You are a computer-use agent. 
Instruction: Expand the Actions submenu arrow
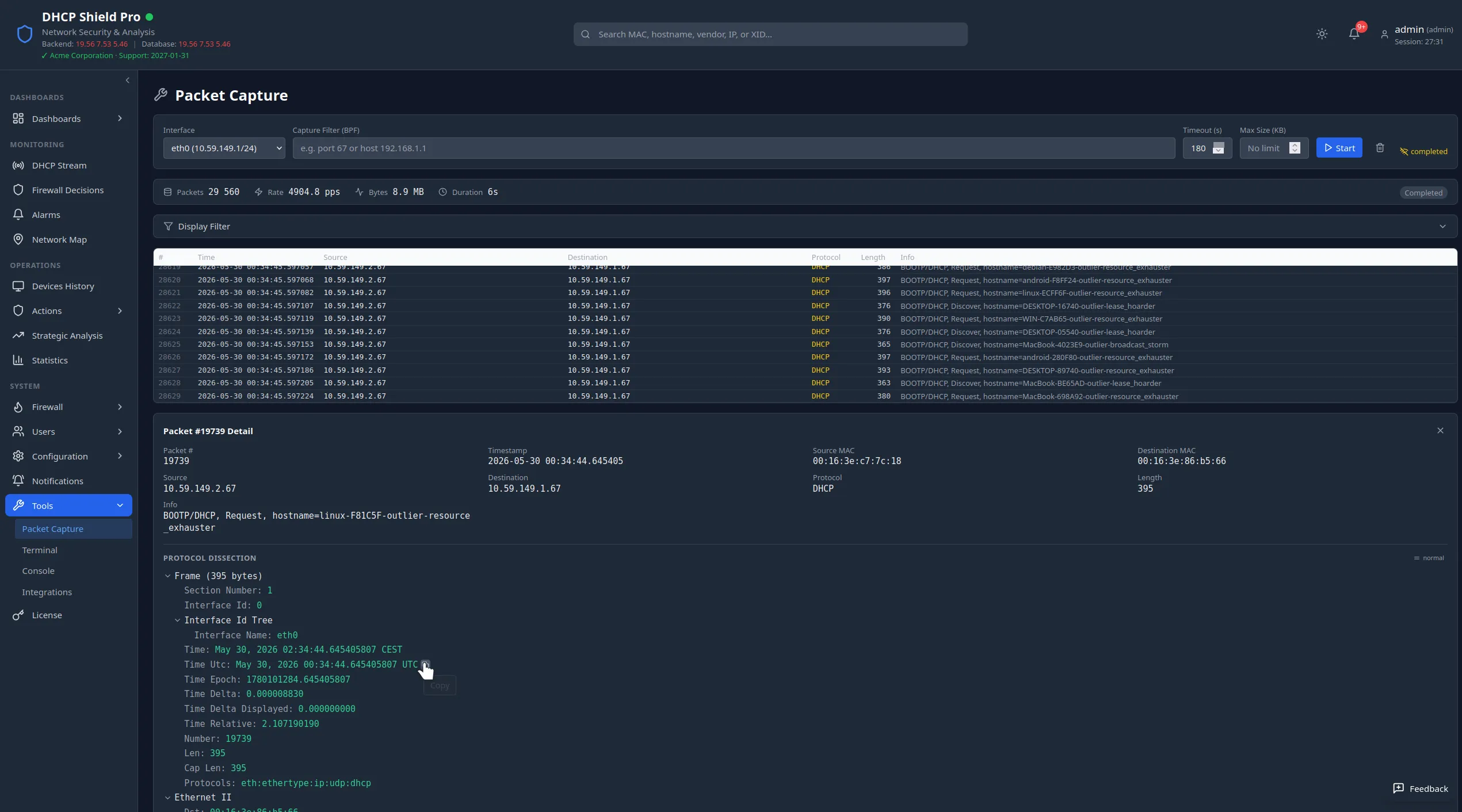[120, 311]
